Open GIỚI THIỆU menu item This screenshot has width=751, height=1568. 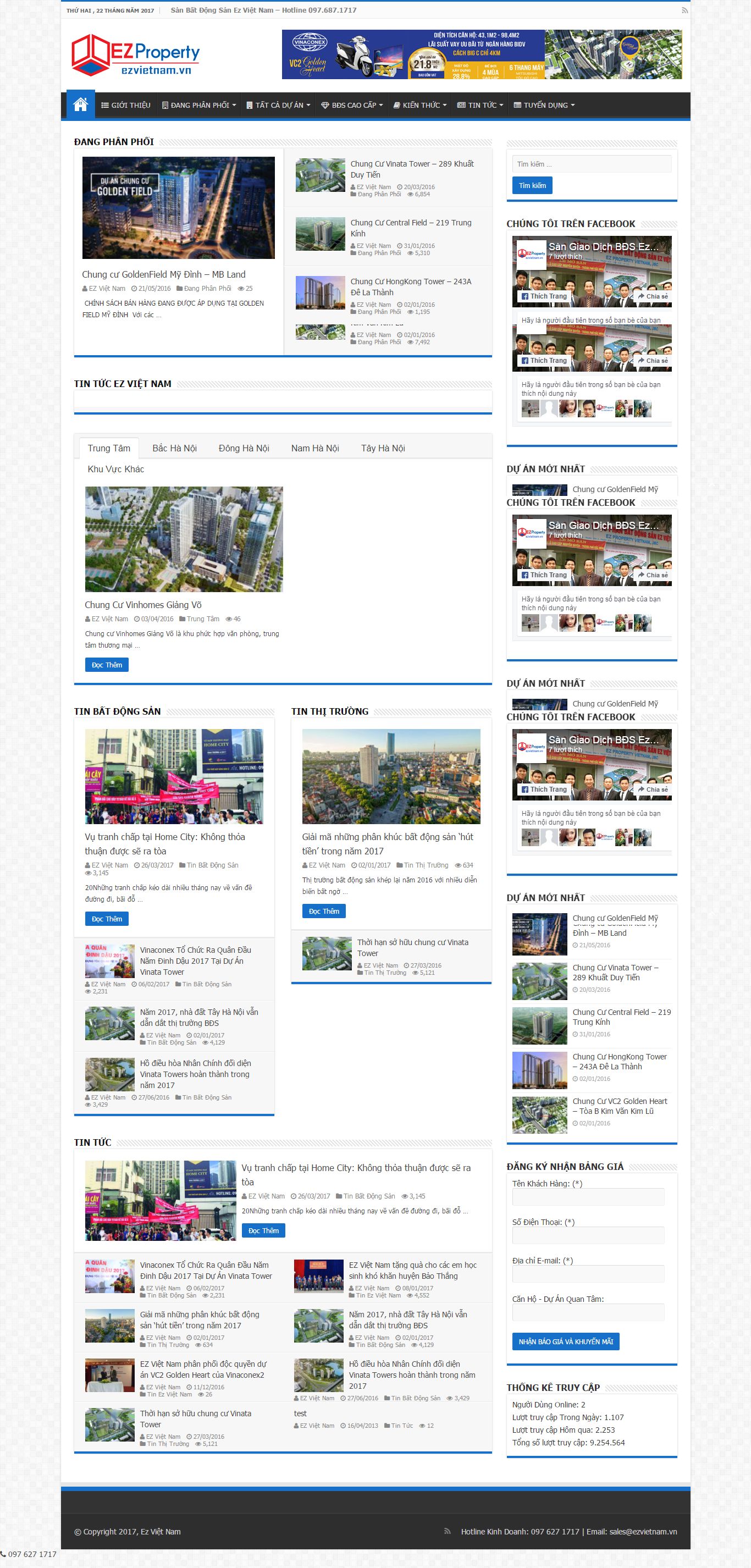(125, 106)
